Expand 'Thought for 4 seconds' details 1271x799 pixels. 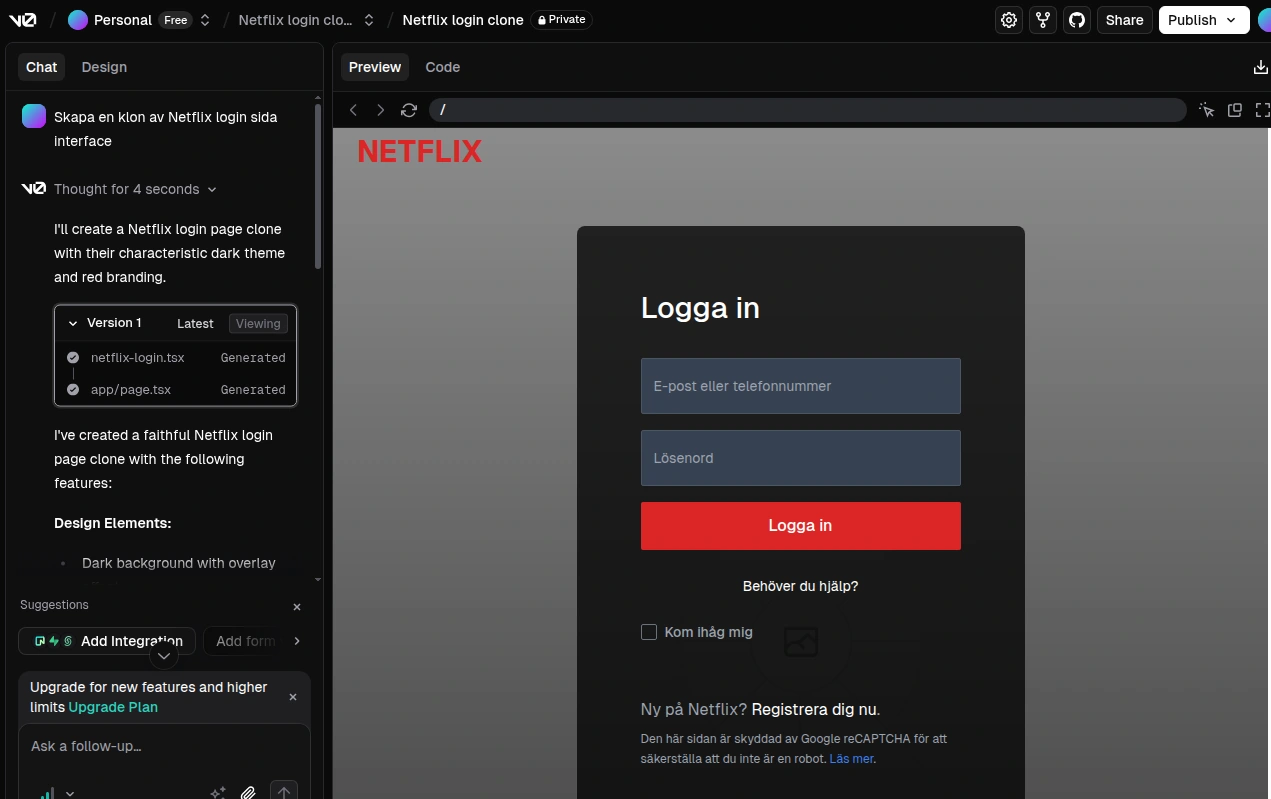point(135,189)
